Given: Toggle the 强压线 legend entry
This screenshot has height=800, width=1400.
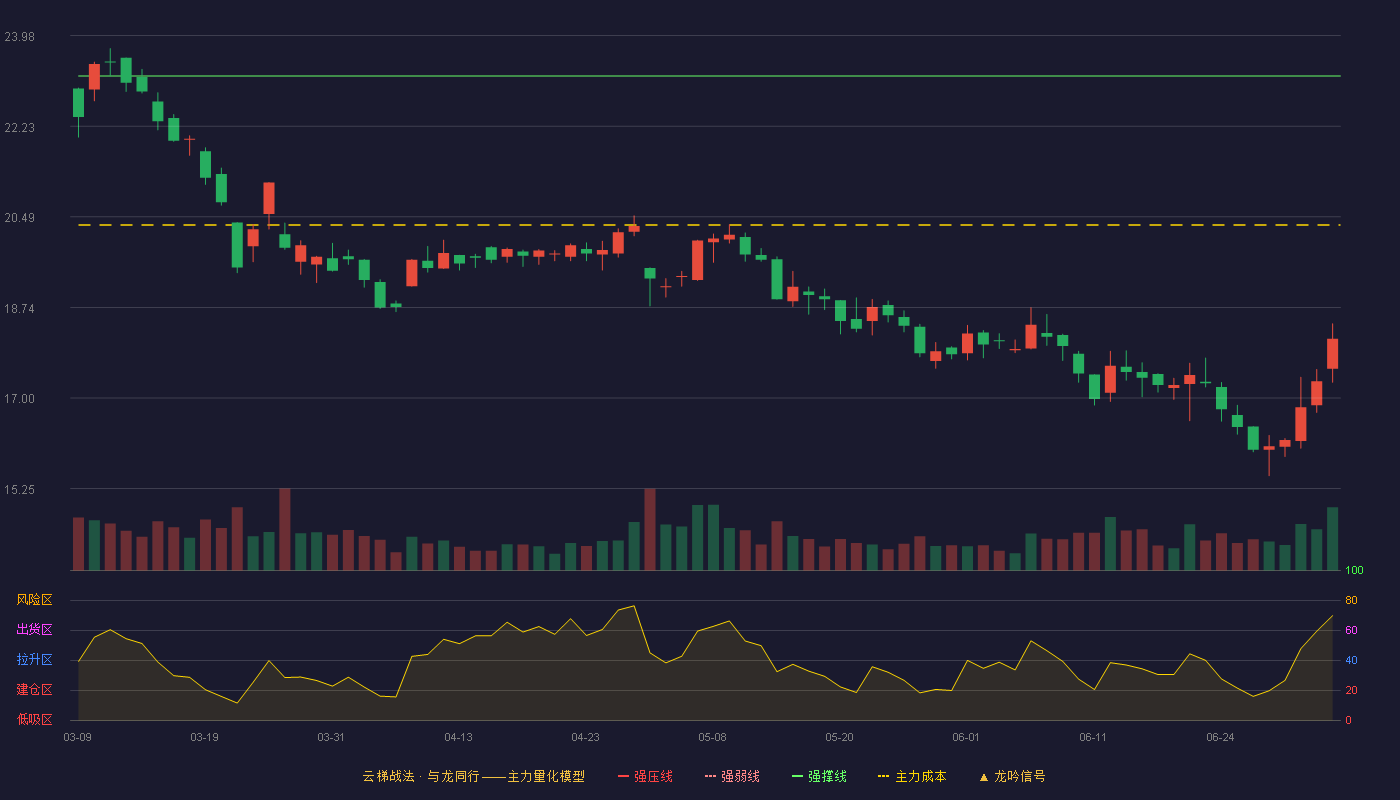Looking at the screenshot, I should 645,776.
